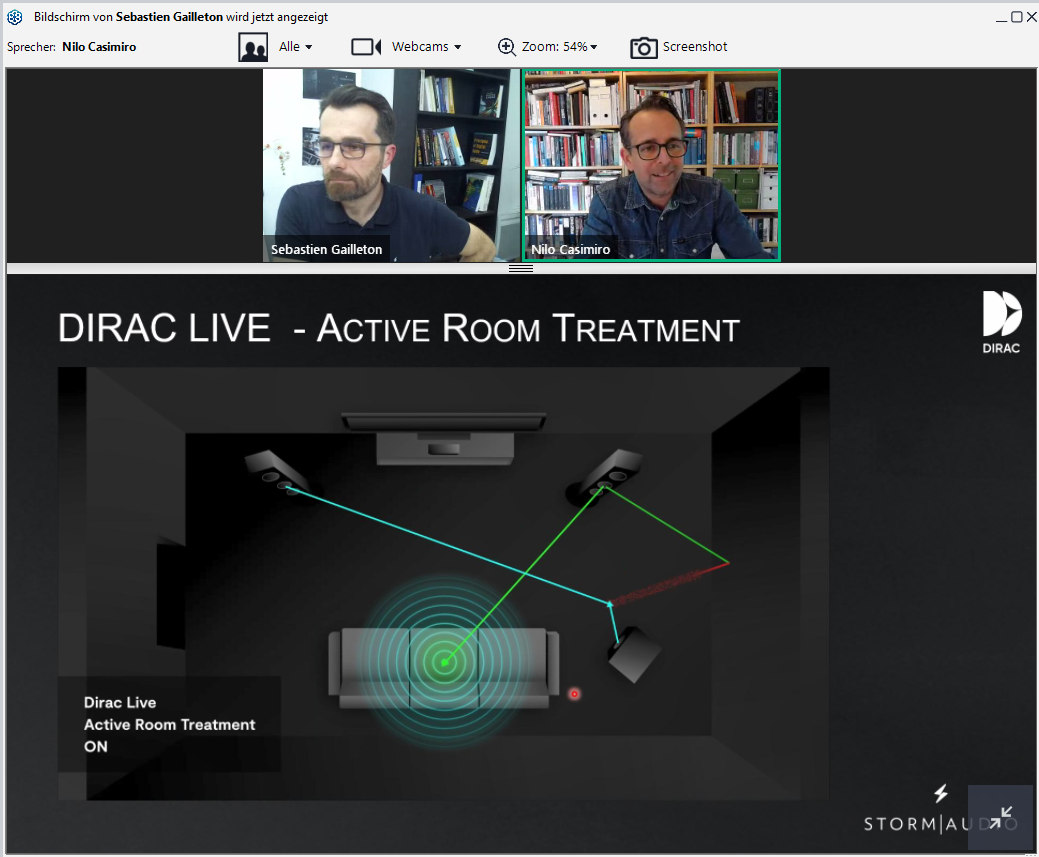Viewport: 1039px width, 857px height.
Task: Click the Dirac logo on the slide
Action: tap(1001, 322)
